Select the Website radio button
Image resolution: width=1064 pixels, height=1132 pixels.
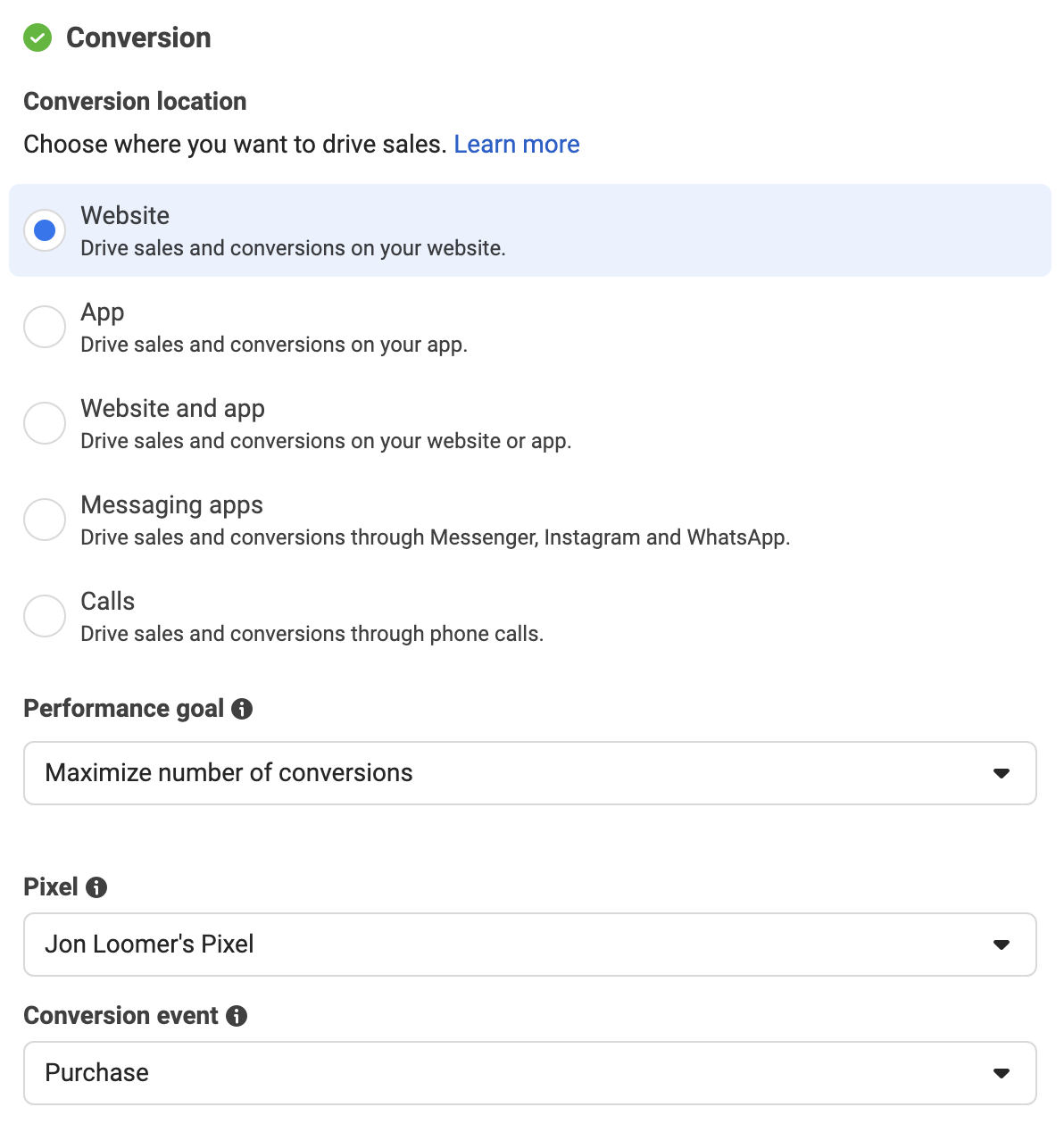click(x=44, y=230)
